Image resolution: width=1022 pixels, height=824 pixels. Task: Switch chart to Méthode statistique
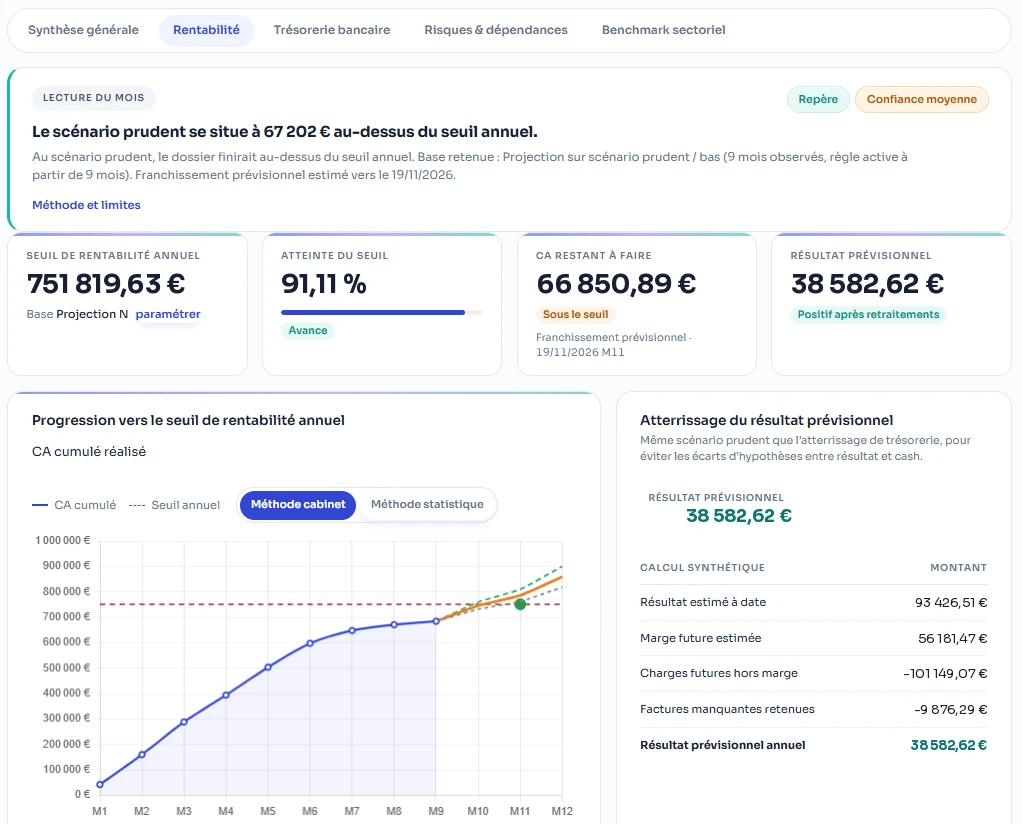[427, 505]
